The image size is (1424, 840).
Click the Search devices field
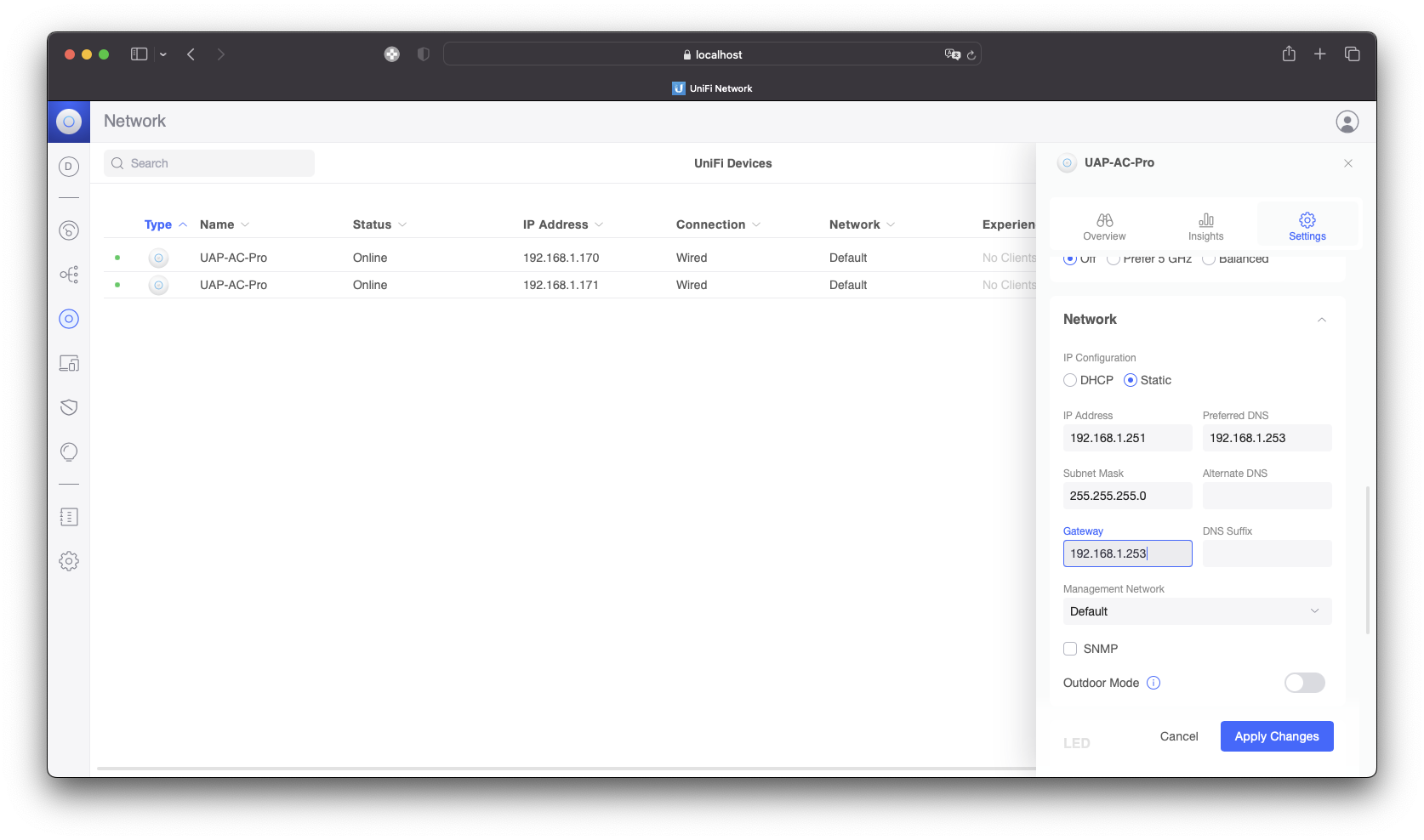(x=209, y=163)
